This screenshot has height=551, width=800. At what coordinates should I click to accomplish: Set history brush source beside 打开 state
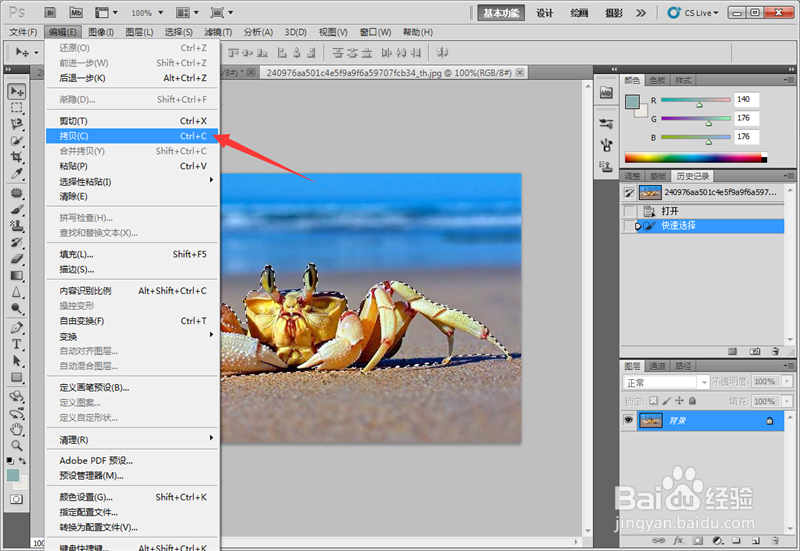coord(630,211)
